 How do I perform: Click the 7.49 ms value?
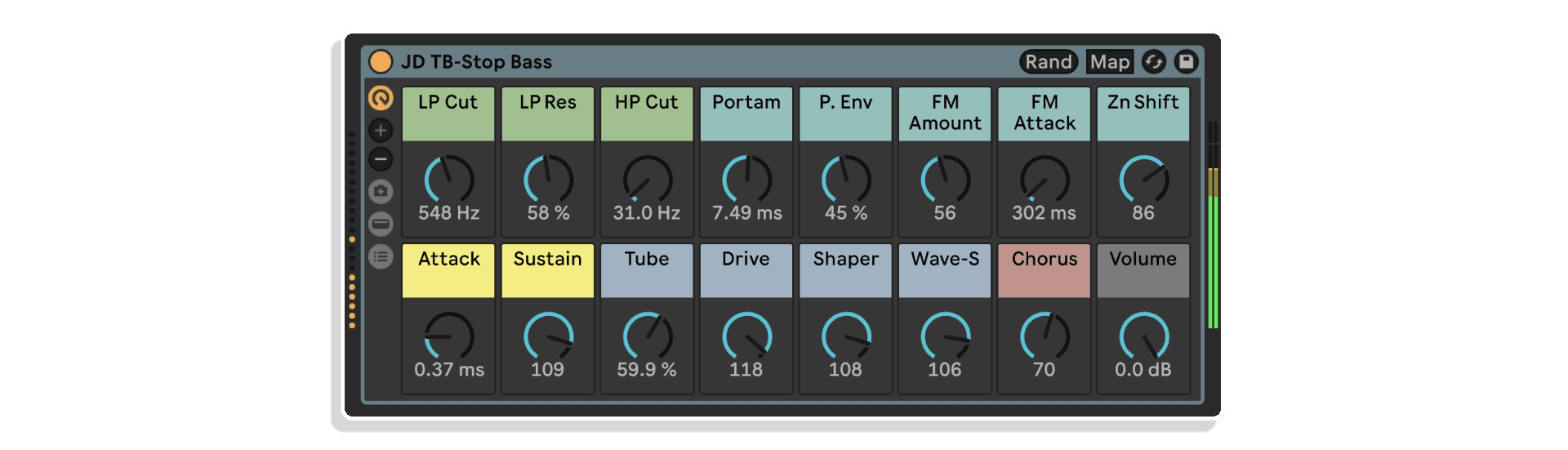[x=746, y=213]
